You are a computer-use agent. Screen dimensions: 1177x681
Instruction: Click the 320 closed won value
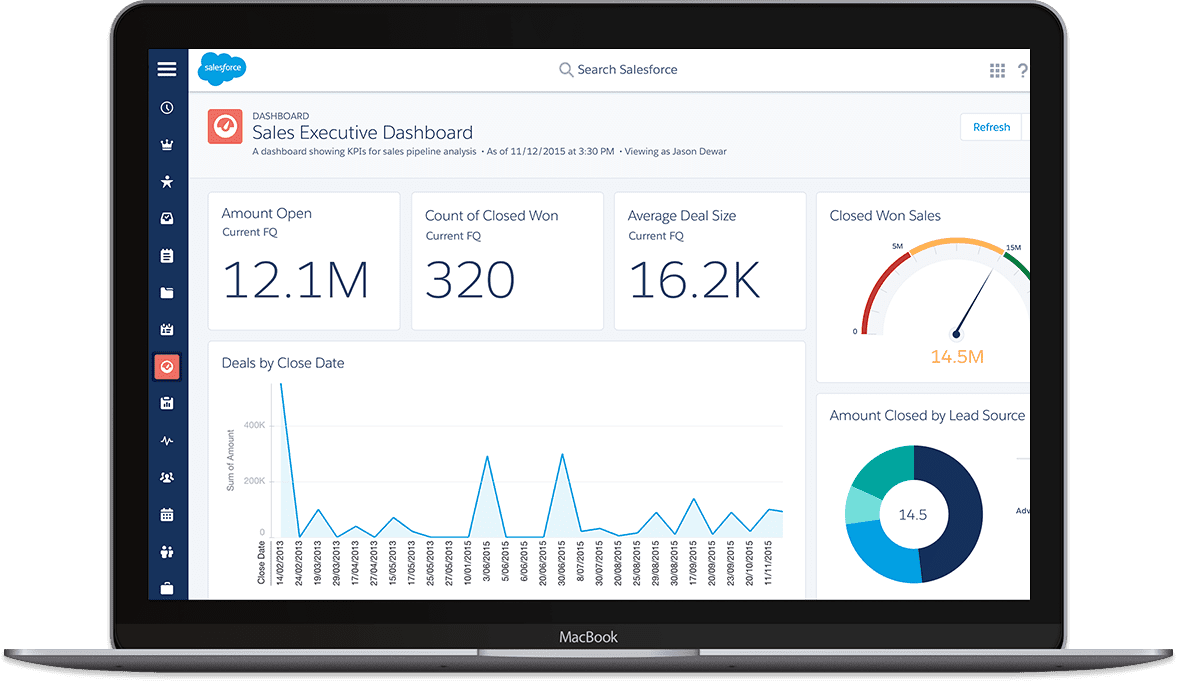[470, 280]
